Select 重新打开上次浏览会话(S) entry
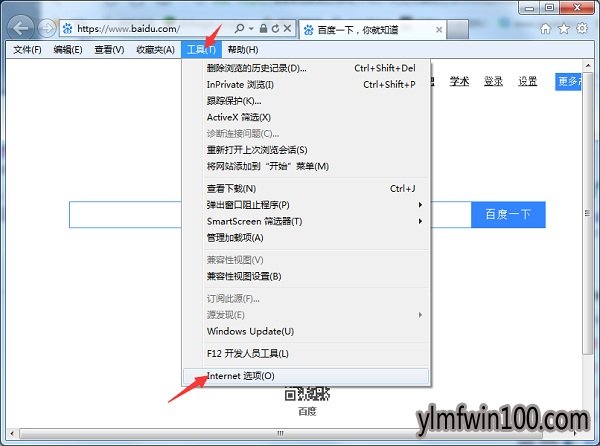 pyautogui.click(x=306, y=150)
